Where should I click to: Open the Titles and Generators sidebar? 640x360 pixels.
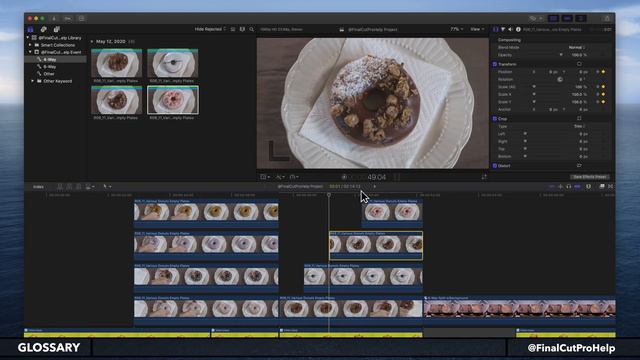pyautogui.click(x=57, y=29)
